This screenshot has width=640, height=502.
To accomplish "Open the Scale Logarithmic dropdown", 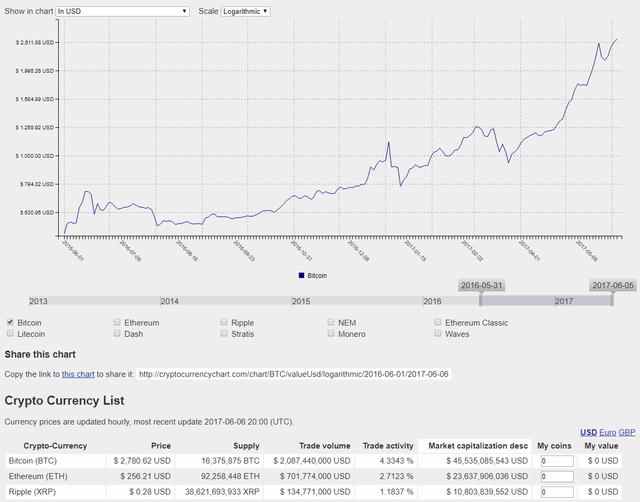I will [x=245, y=11].
